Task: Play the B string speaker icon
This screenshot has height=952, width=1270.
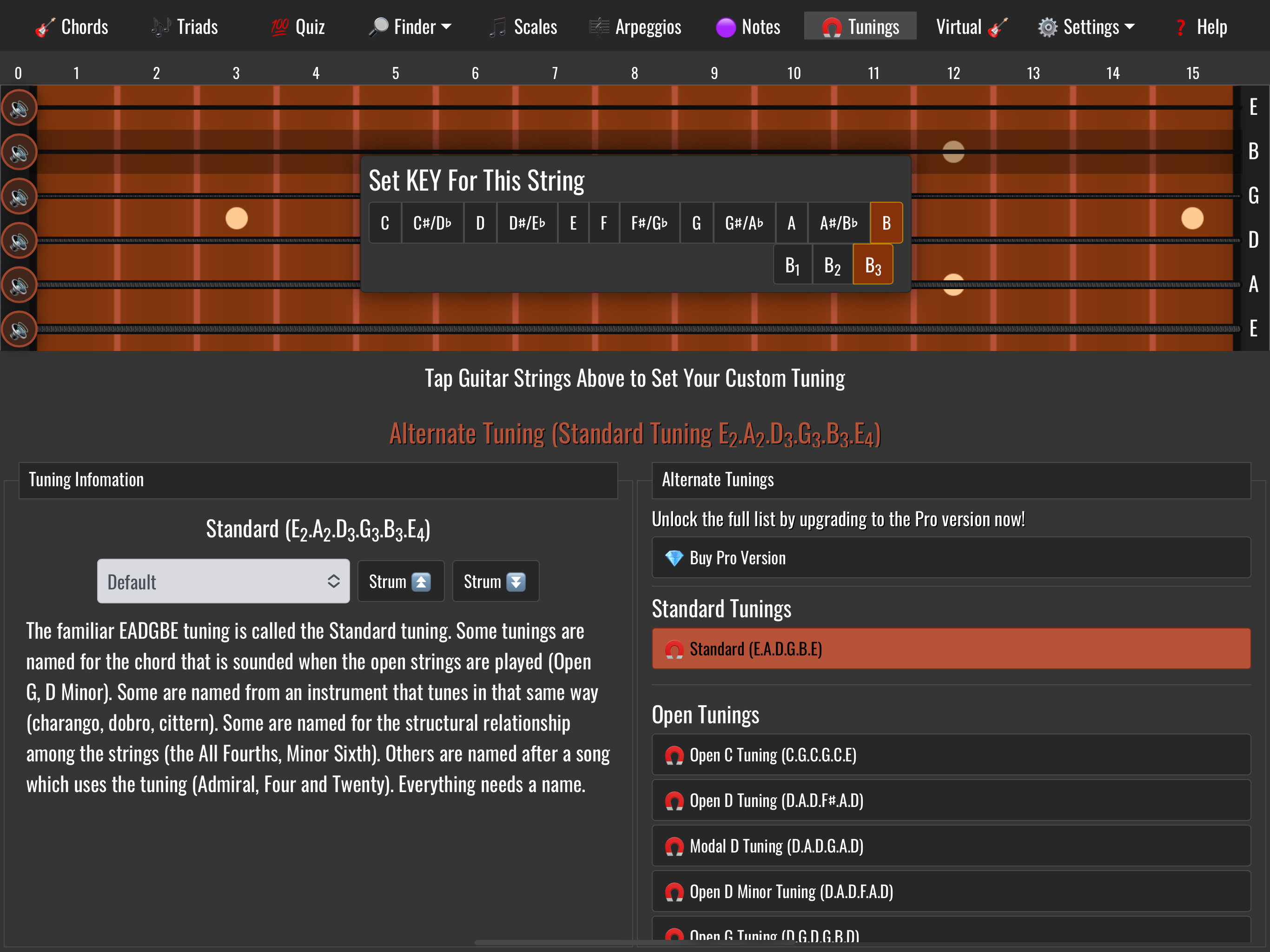Action: tap(19, 152)
